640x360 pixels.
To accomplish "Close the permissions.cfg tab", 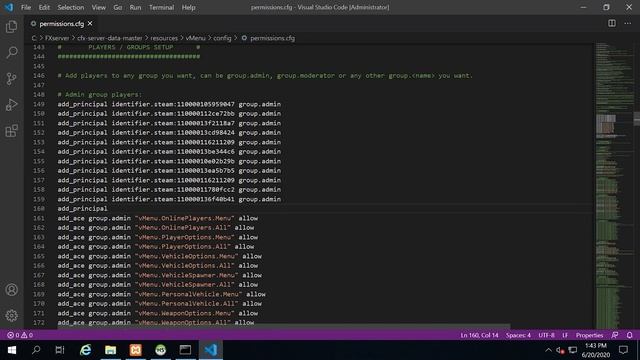I will tap(90, 24).
